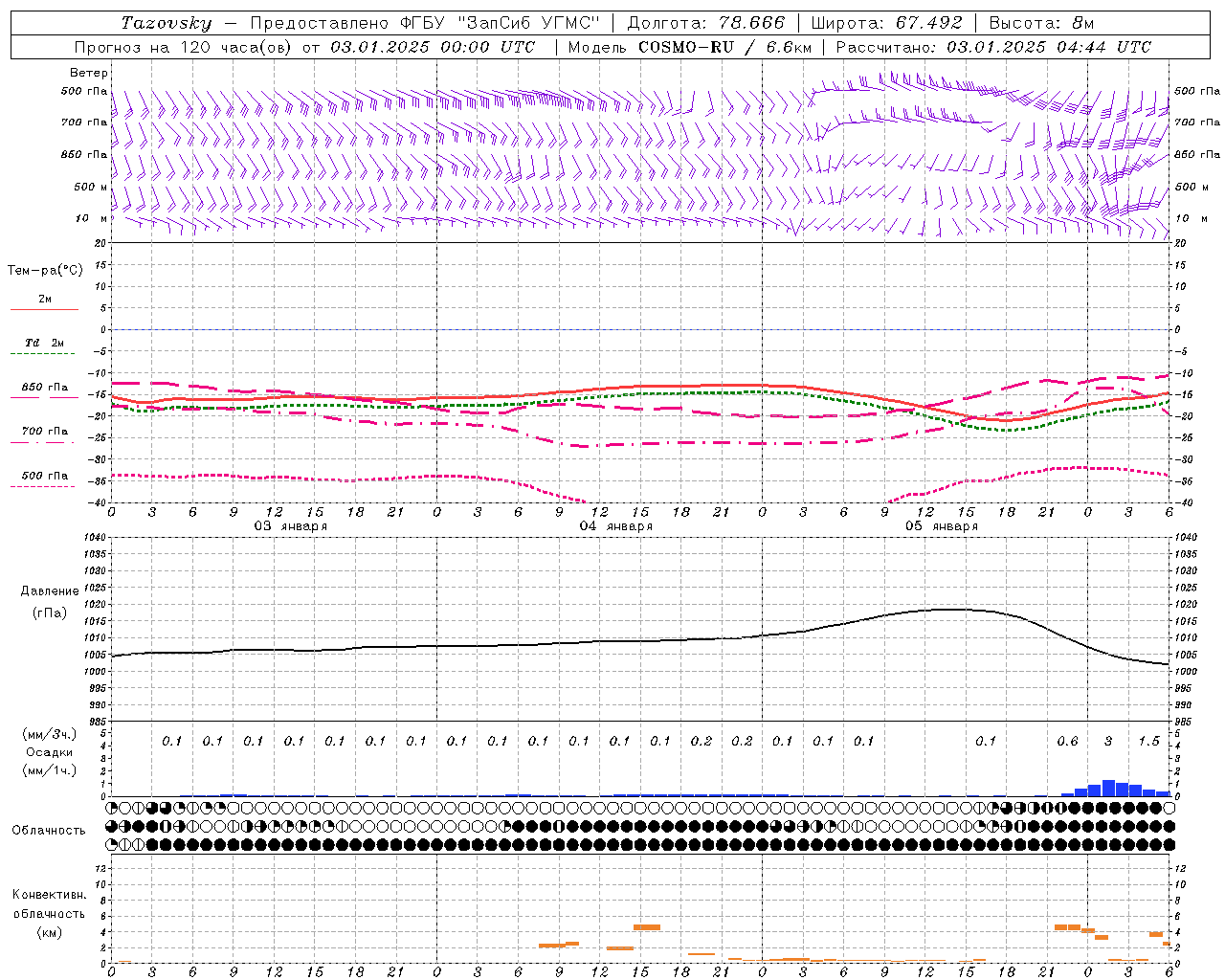1225x980 pixels.
Task: Click the 500 м wind level label on left
Action: coord(92,188)
